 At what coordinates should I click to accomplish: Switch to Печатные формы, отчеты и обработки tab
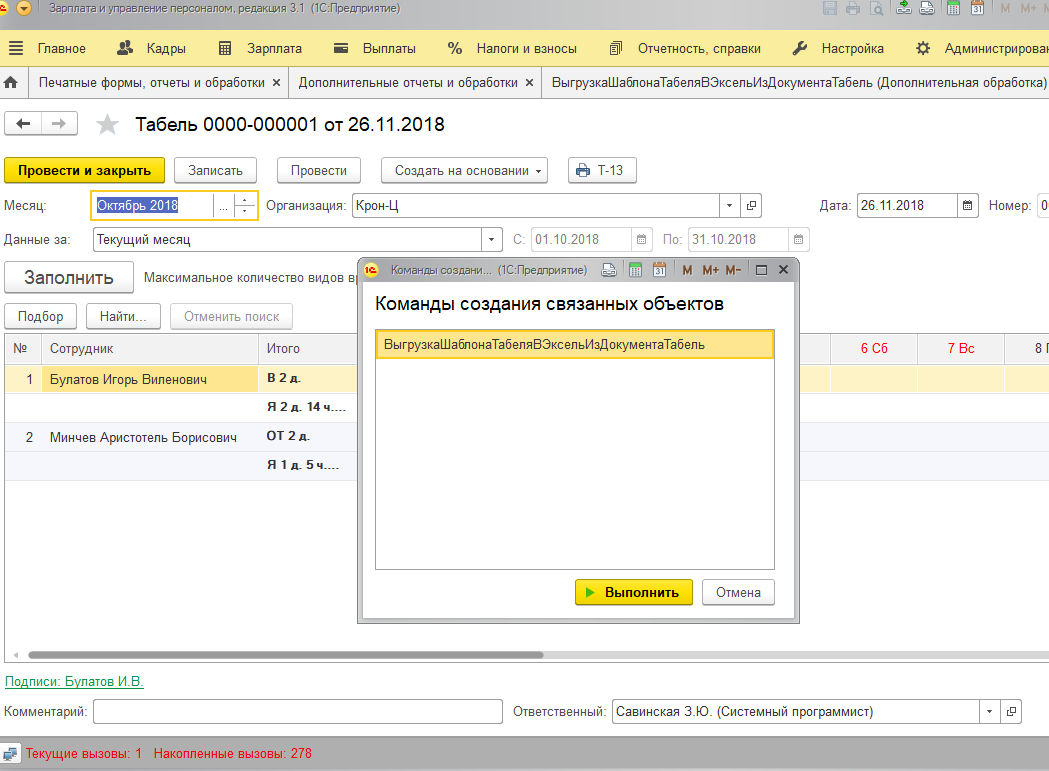pos(152,83)
